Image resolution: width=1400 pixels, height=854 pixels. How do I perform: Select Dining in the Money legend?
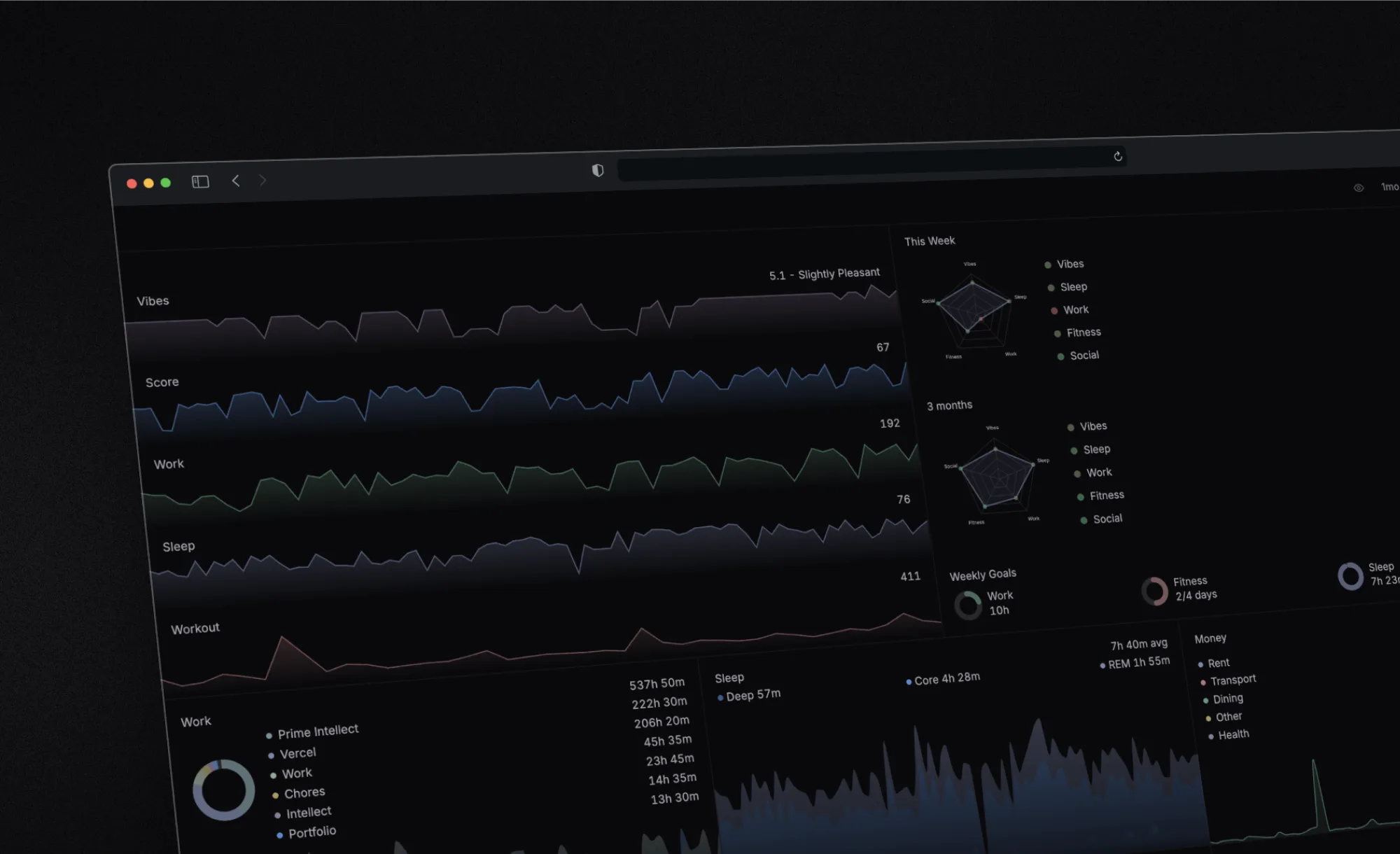(1223, 699)
